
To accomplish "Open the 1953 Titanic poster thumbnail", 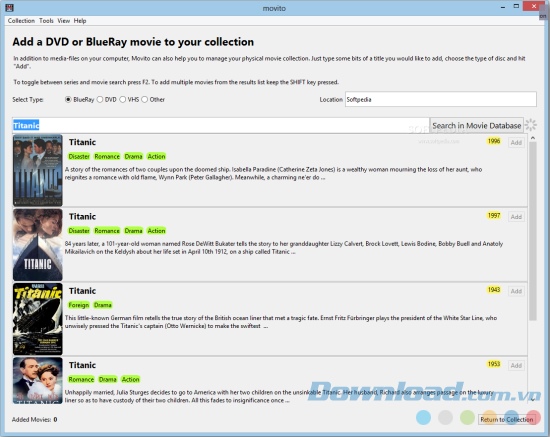I will click(x=38, y=381).
